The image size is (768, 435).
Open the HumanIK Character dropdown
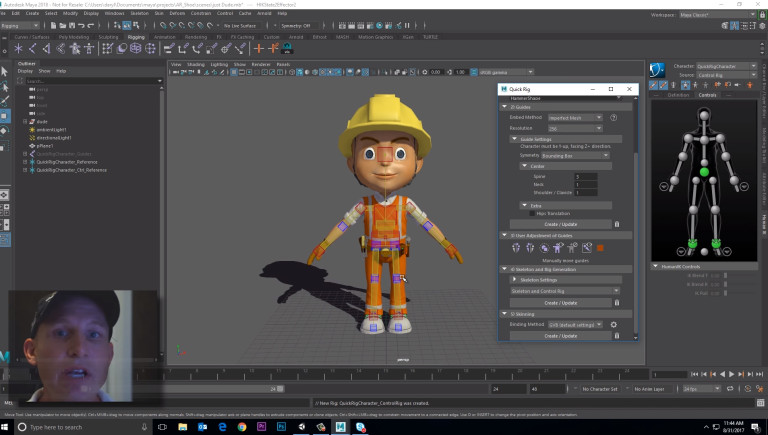(726, 66)
